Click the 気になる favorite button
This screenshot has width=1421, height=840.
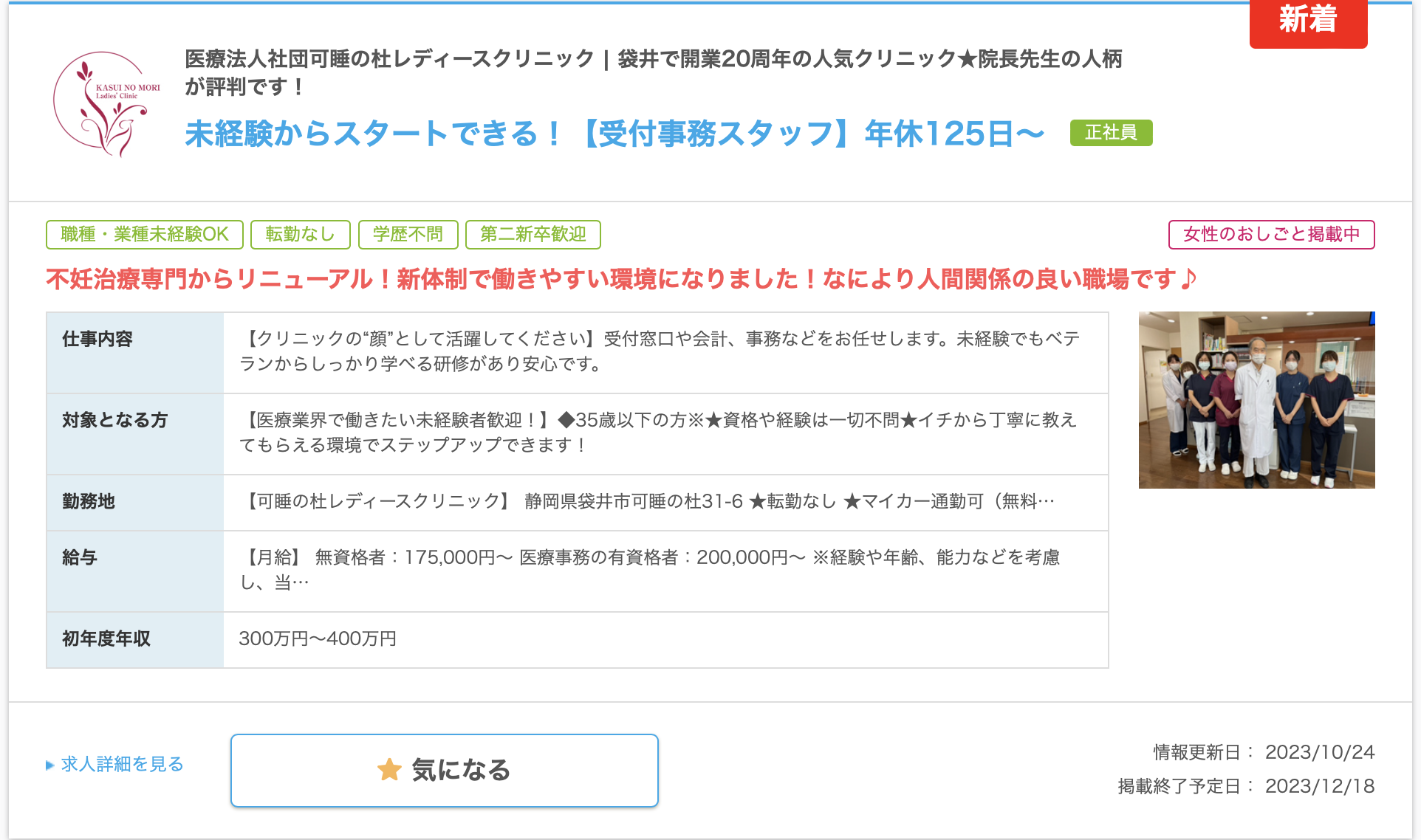(444, 770)
